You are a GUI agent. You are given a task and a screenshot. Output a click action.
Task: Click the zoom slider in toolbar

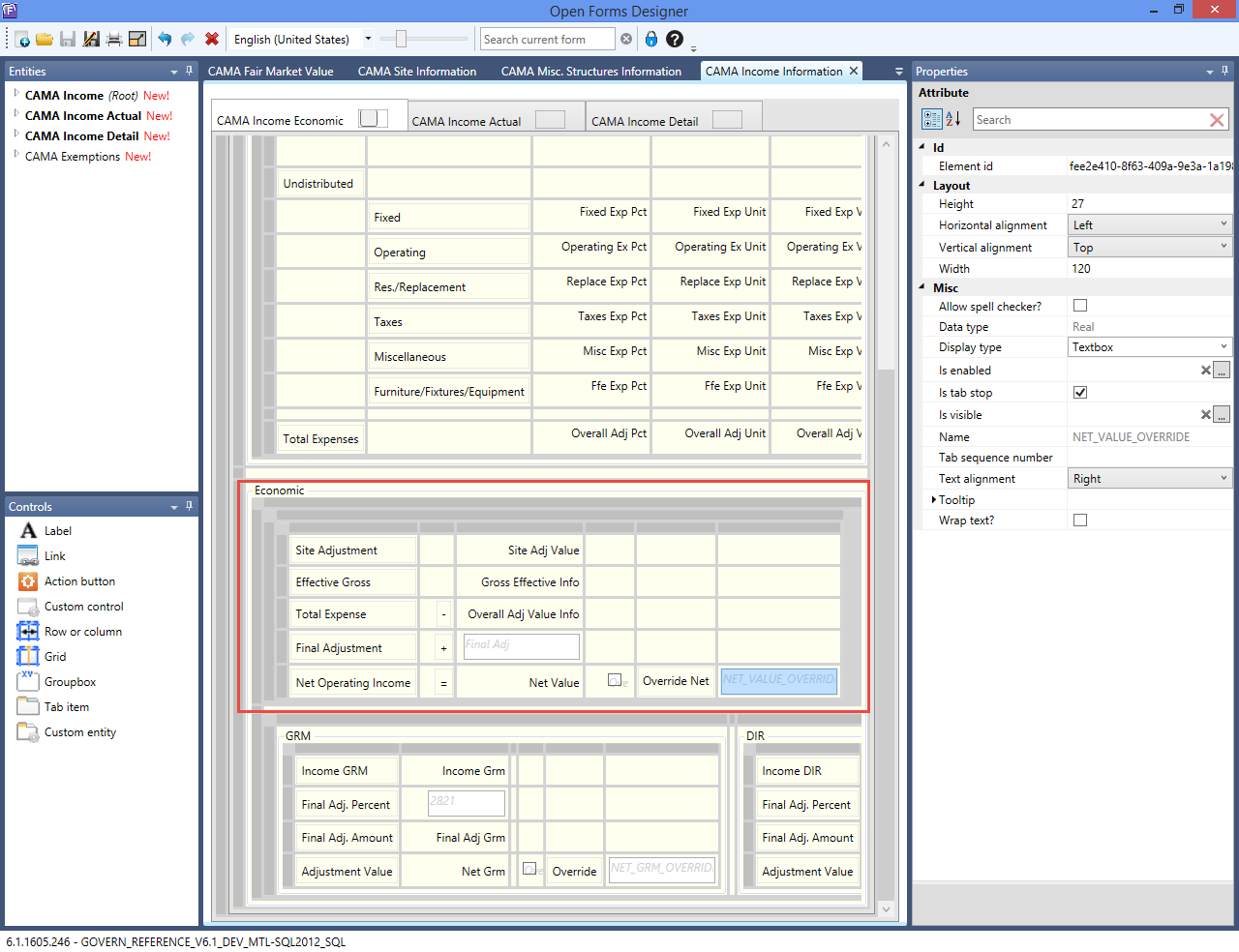click(x=401, y=40)
